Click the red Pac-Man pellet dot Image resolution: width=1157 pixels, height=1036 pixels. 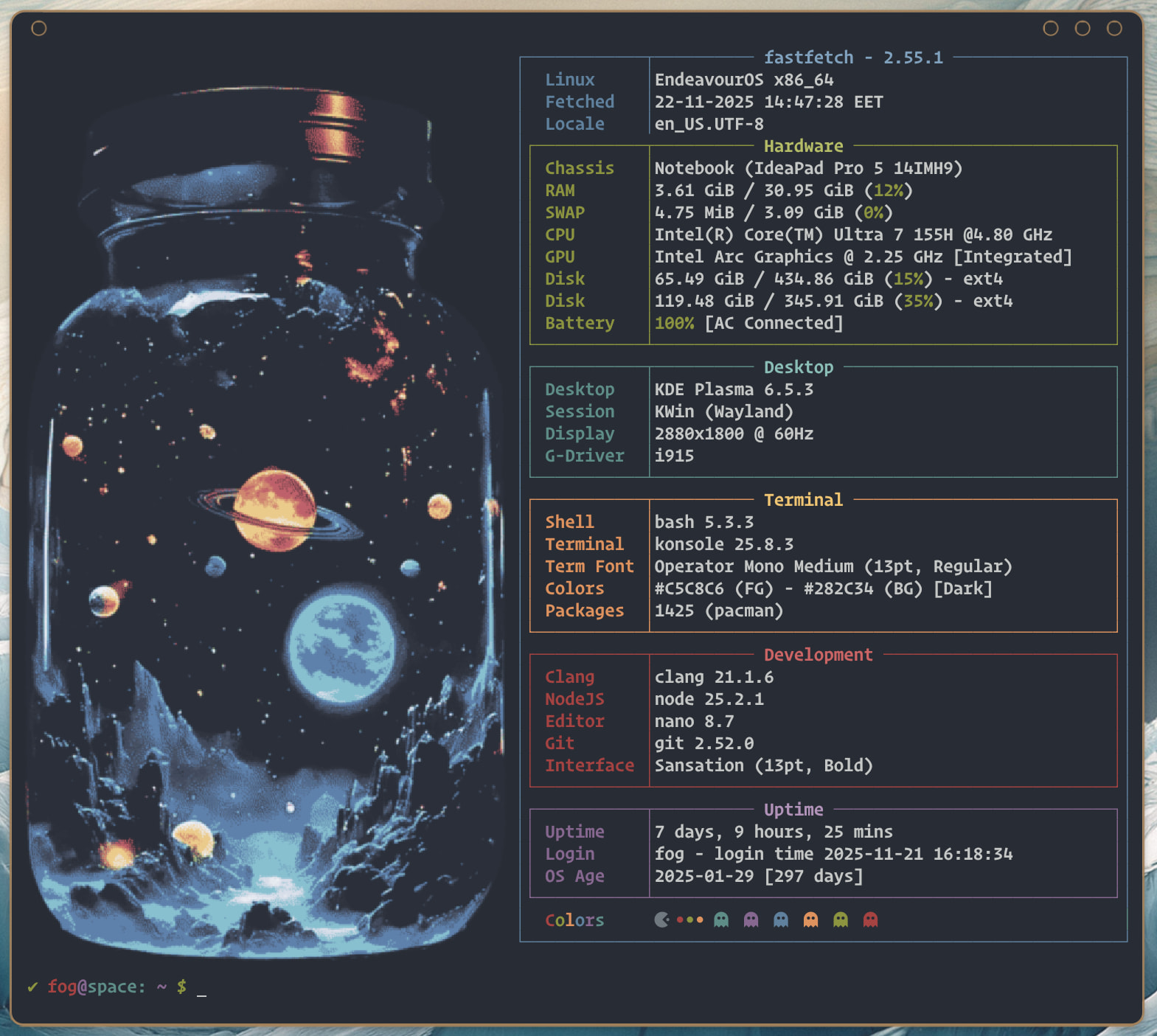tap(679, 919)
